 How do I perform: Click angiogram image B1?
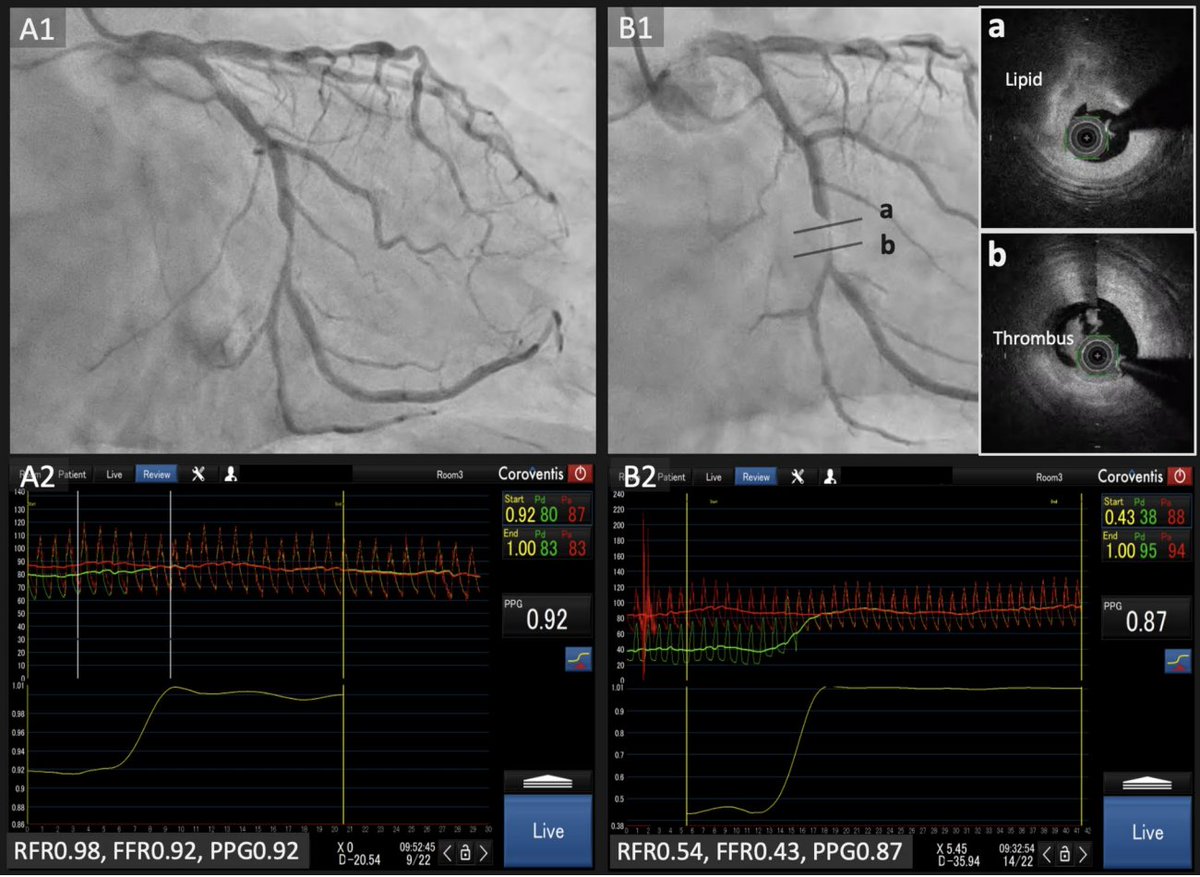[792, 230]
